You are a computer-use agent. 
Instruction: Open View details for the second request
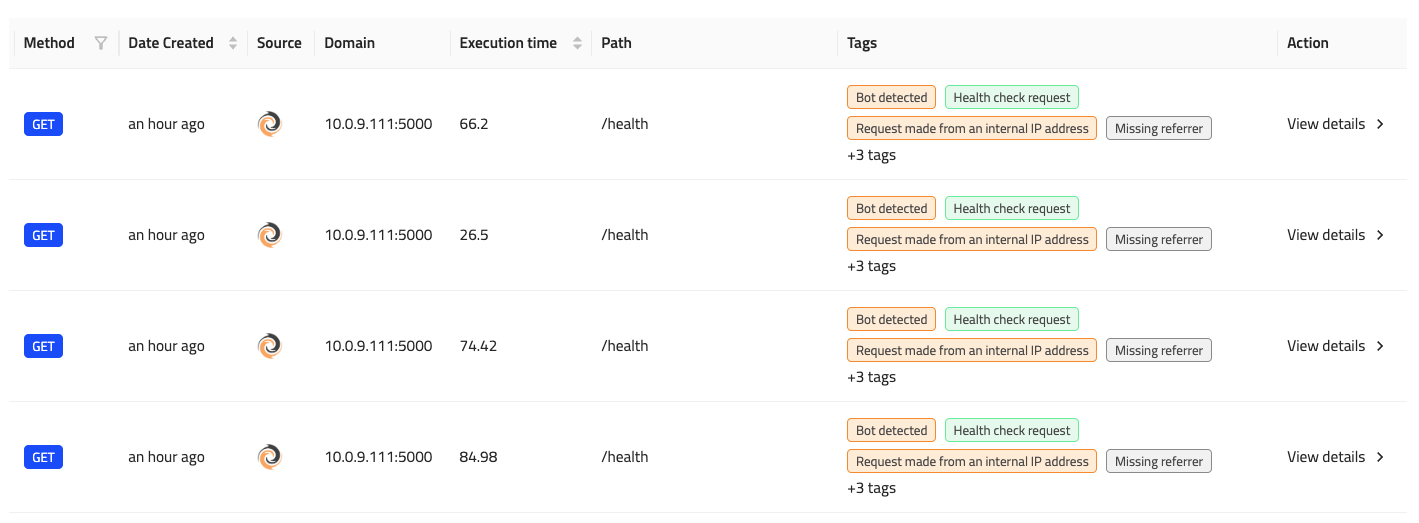point(1326,235)
